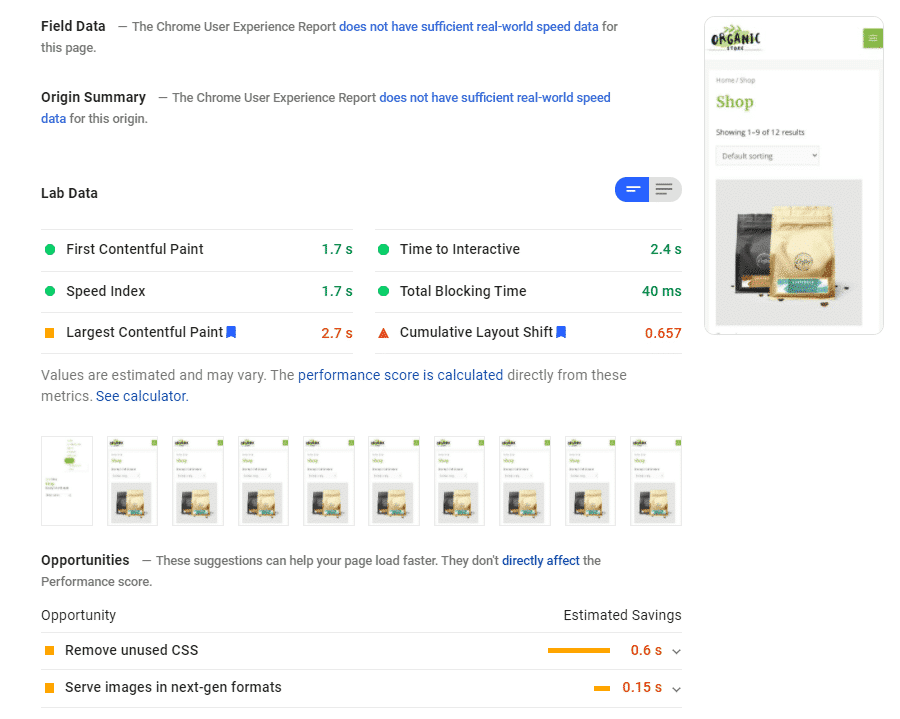Expand the Remove unused CSS opportunity
The height and width of the screenshot is (719, 900).
pos(677,651)
